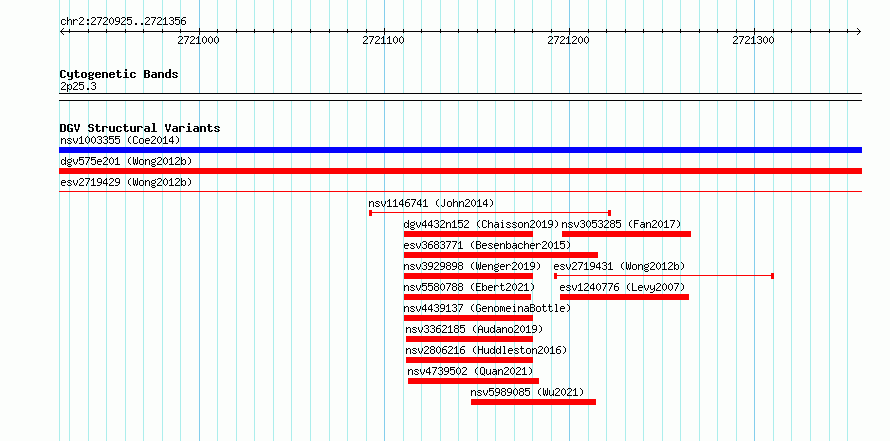The width and height of the screenshot is (890, 441).
Task: Click the DGV Structural Variants track title
Action: 140,128
